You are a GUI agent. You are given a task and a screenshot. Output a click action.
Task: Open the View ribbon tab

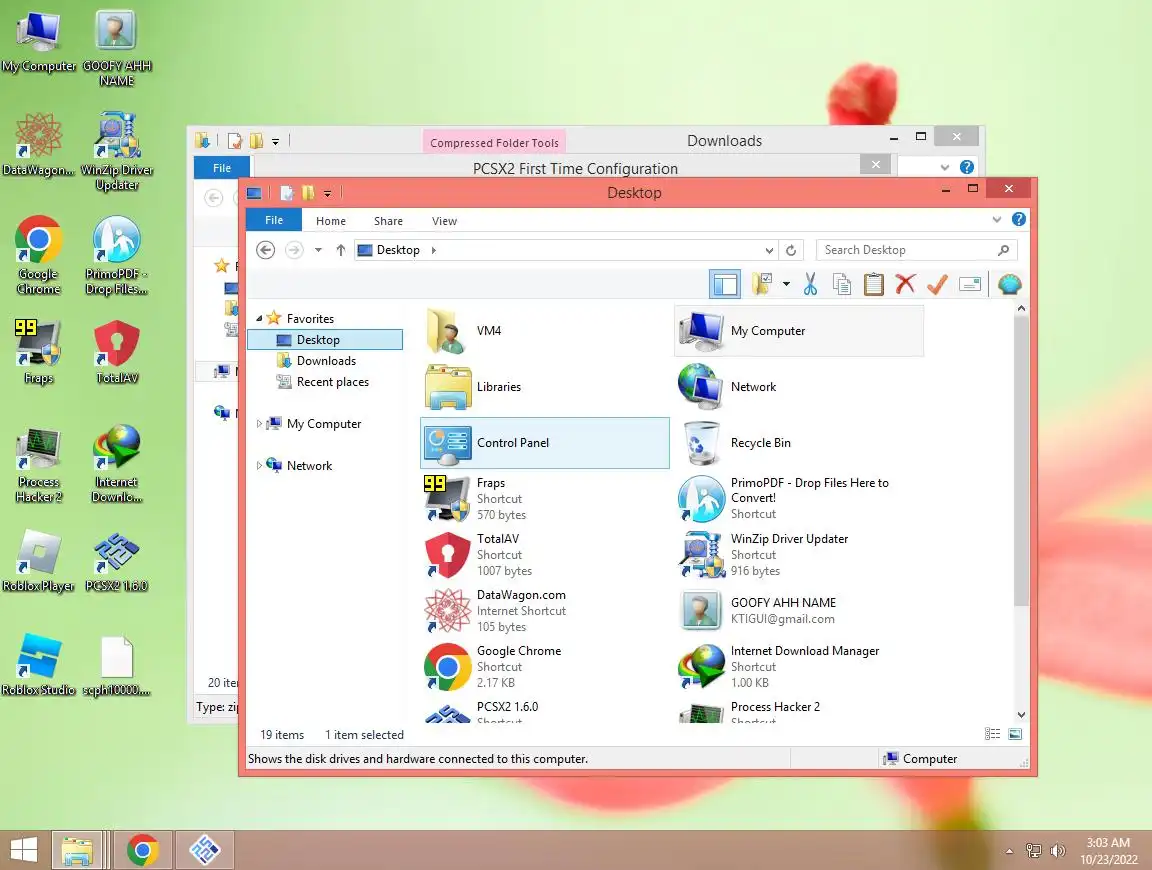[444, 221]
